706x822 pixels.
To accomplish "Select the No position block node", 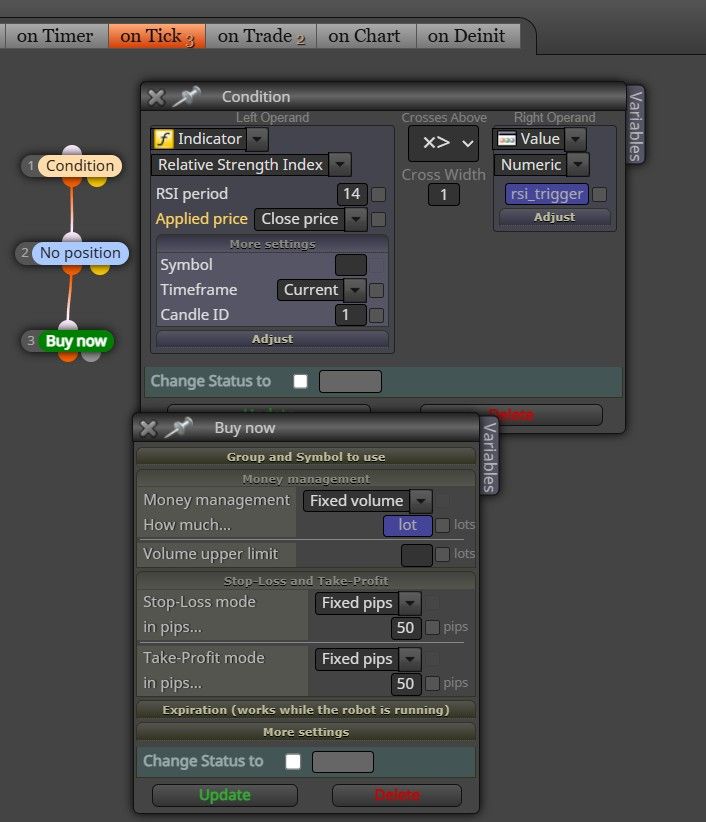I will [x=80, y=253].
